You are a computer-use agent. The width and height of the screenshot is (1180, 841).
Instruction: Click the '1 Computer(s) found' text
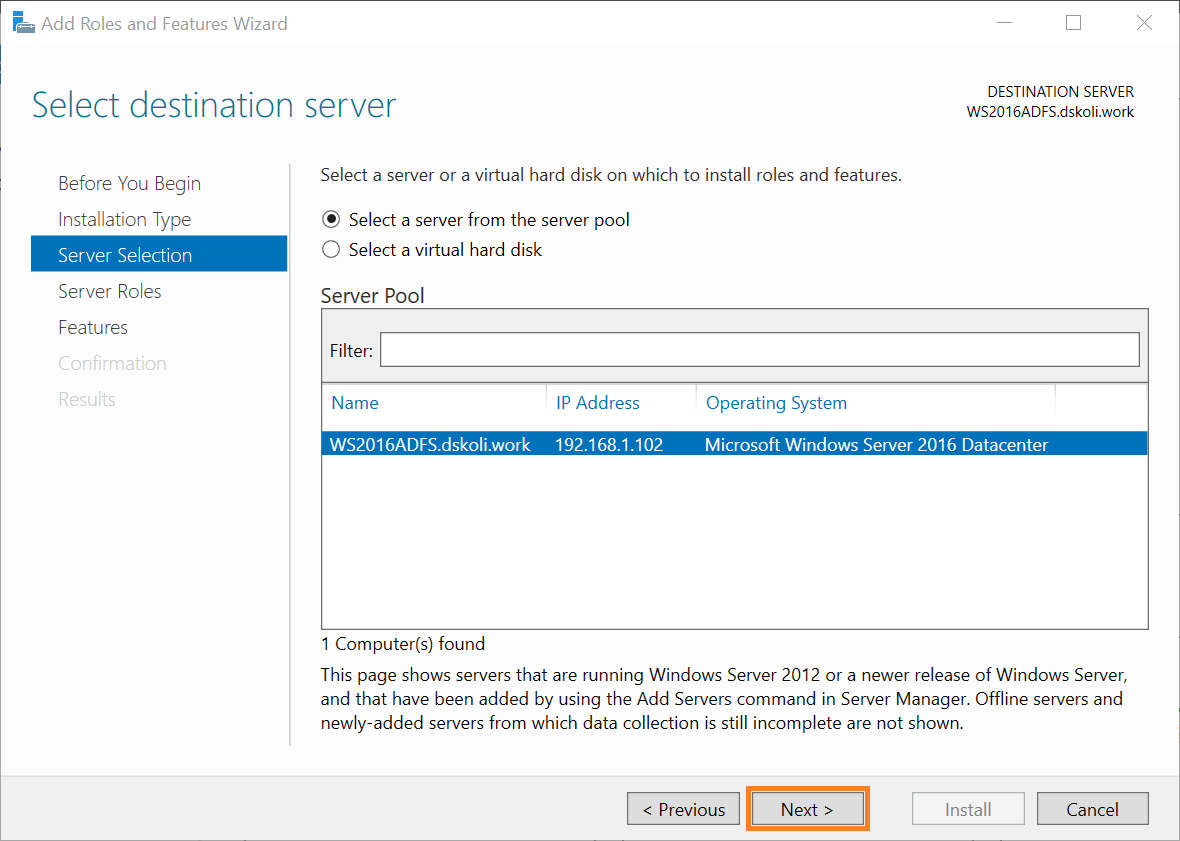(x=403, y=644)
